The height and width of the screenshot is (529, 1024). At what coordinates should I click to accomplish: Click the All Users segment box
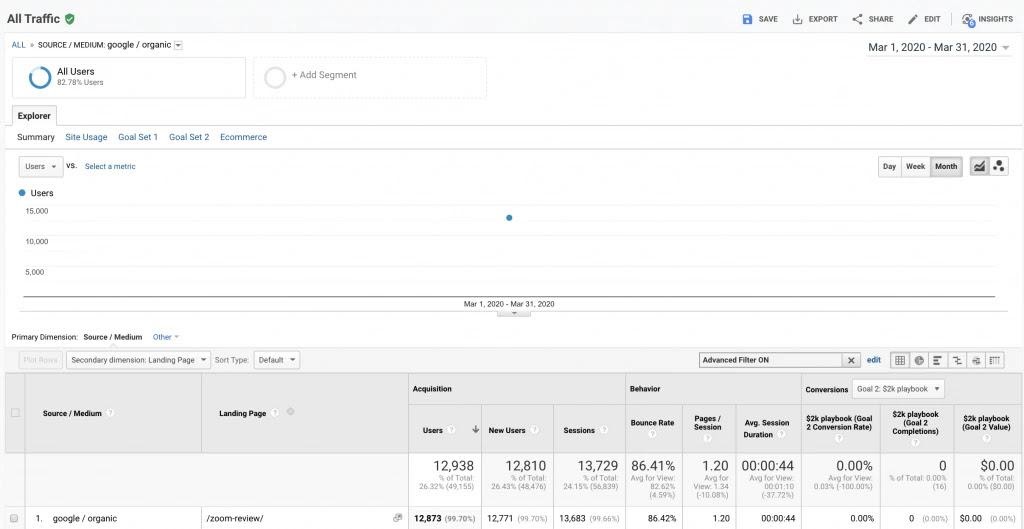pyautogui.click(x=129, y=78)
